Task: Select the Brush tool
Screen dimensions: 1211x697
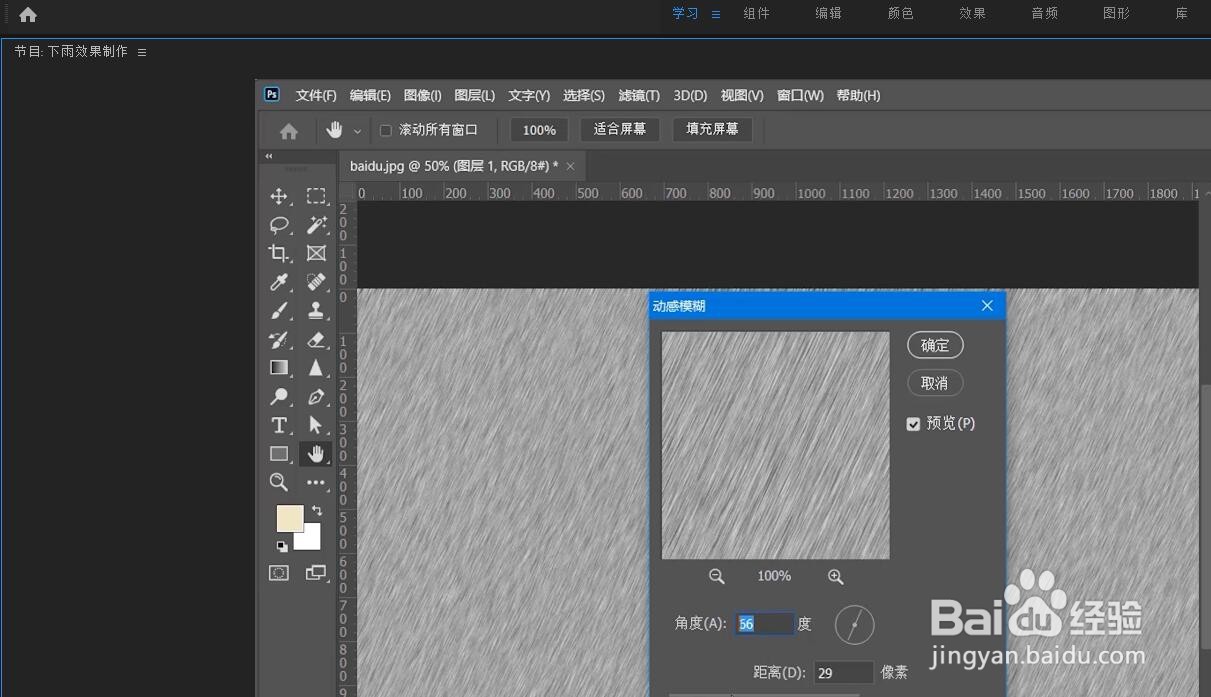Action: (x=279, y=311)
